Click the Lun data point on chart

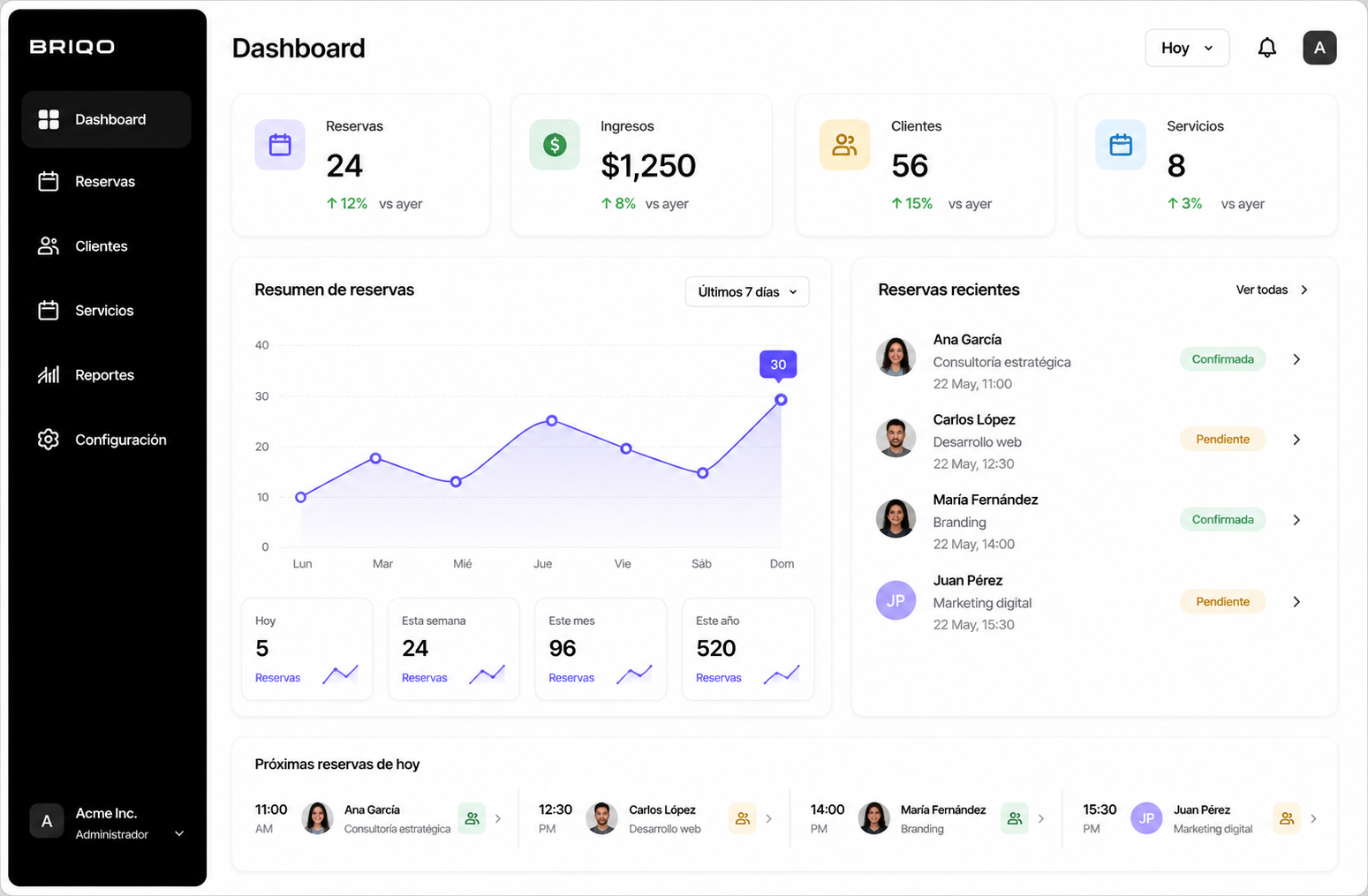pyautogui.click(x=301, y=498)
